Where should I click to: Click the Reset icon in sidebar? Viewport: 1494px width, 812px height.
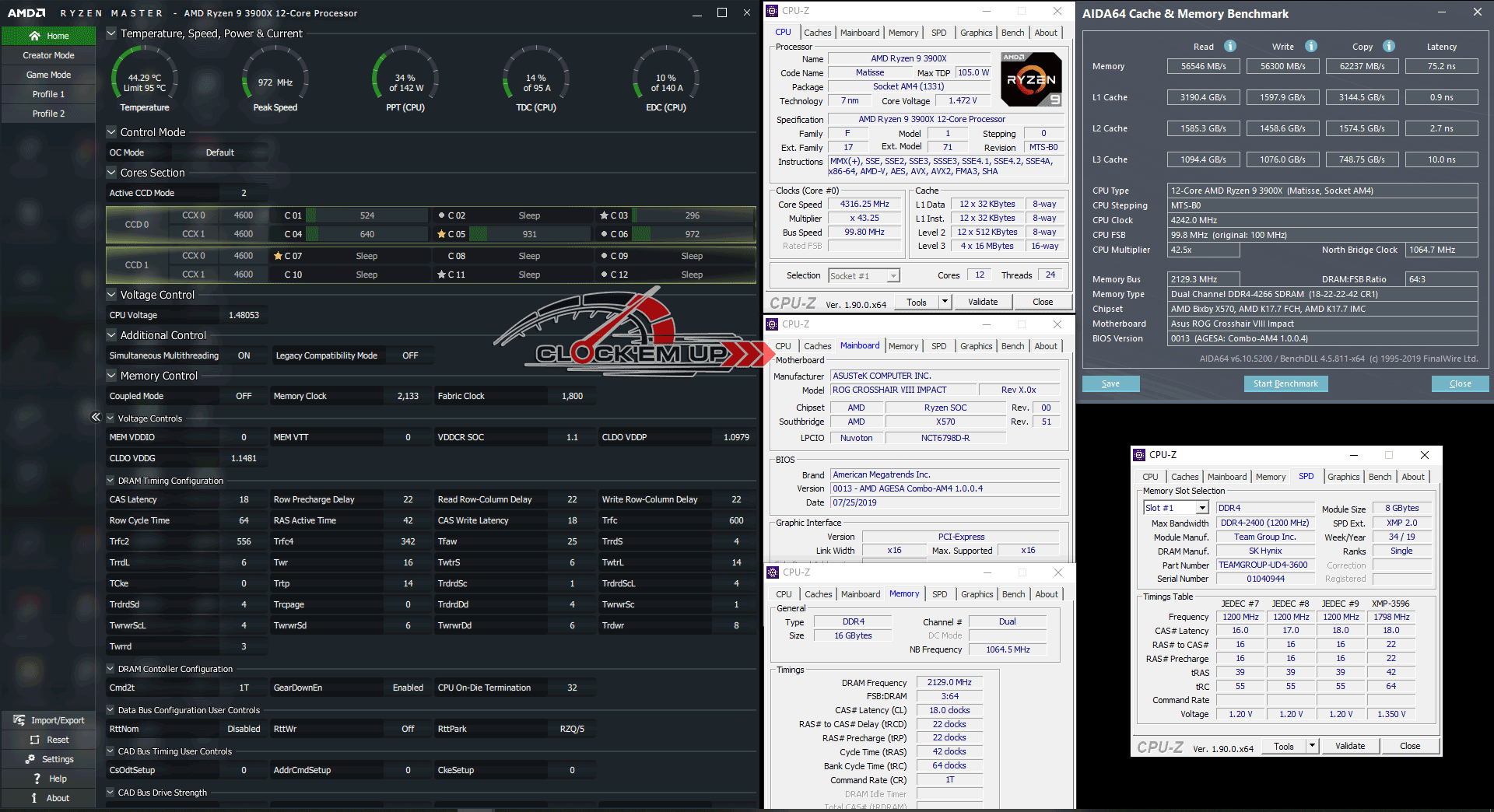tap(34, 740)
